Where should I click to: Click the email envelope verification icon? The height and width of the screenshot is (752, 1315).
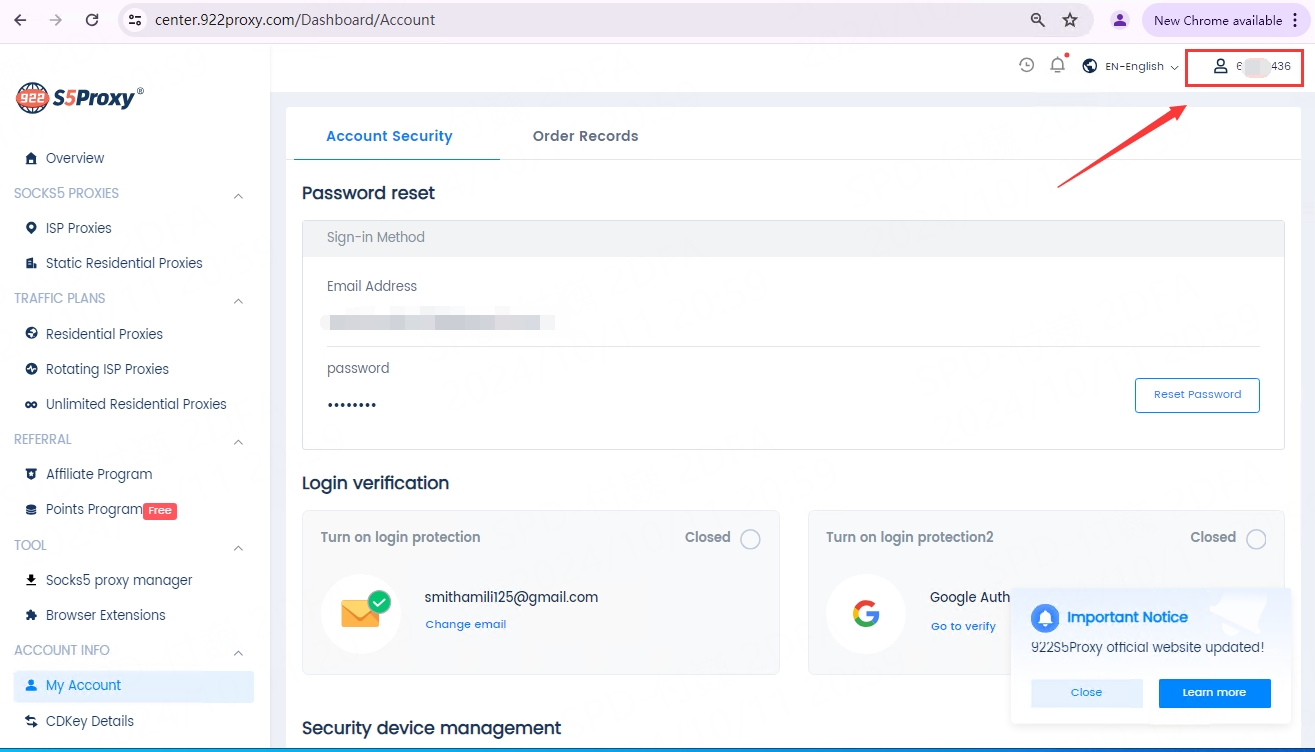pos(361,613)
